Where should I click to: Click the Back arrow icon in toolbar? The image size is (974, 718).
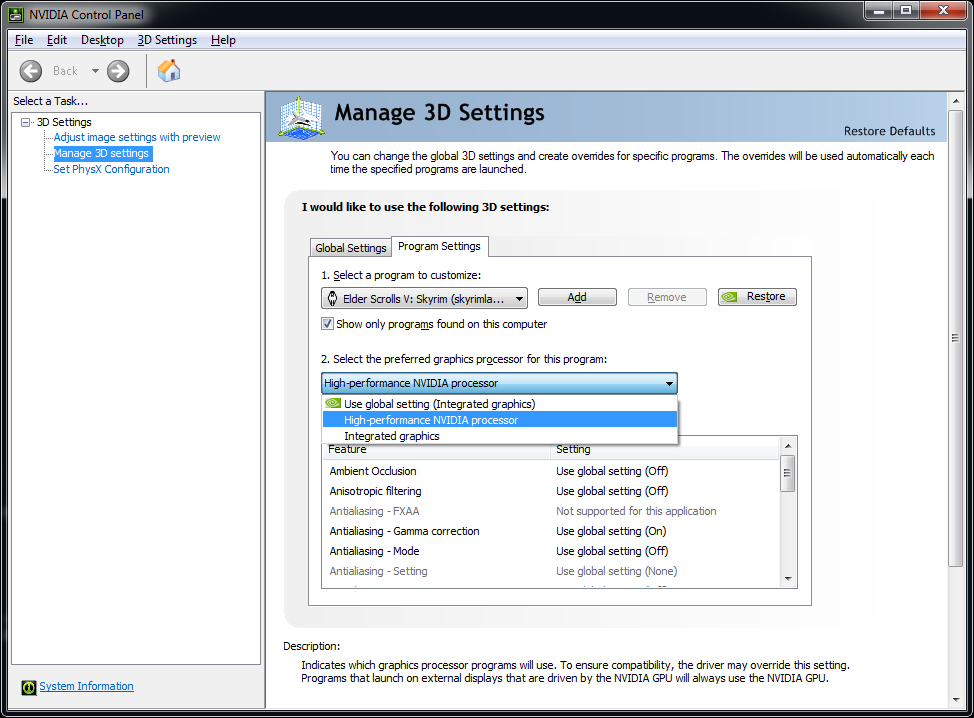click(30, 71)
